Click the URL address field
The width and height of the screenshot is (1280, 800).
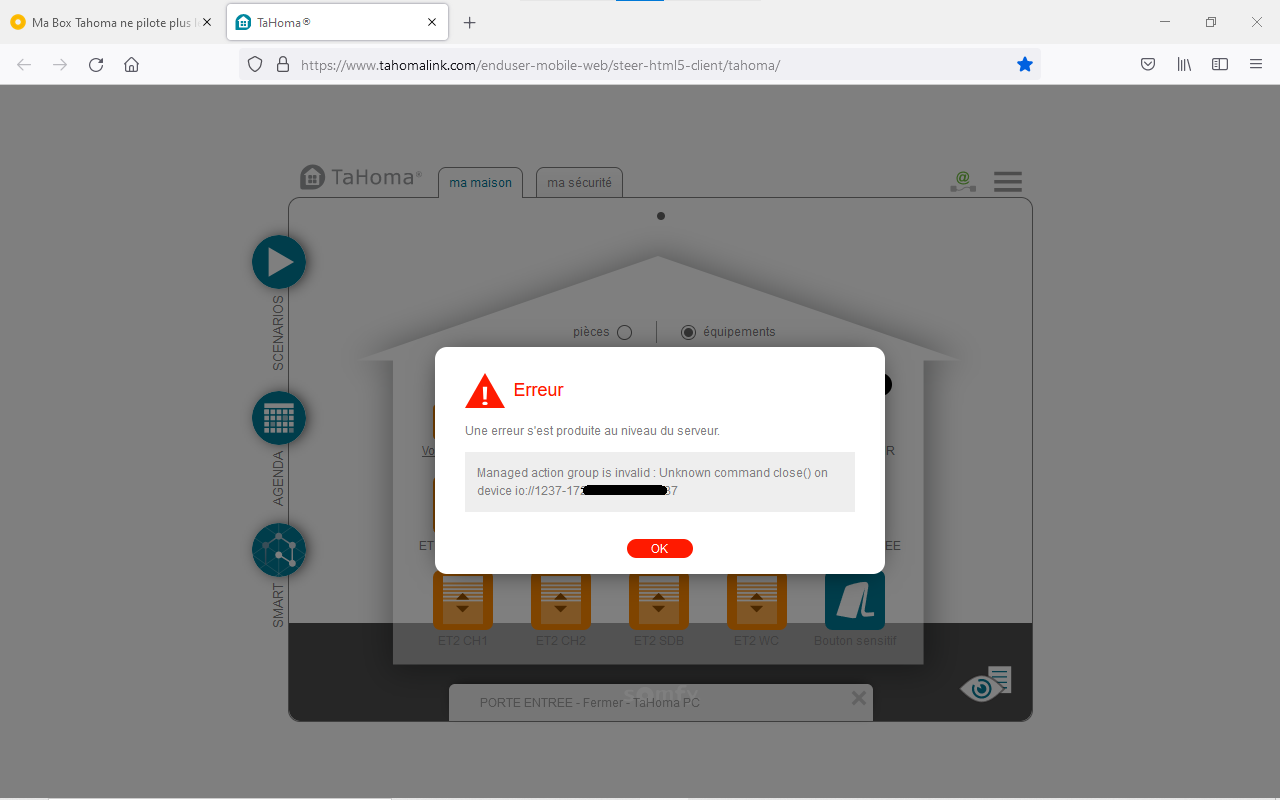pos(640,65)
